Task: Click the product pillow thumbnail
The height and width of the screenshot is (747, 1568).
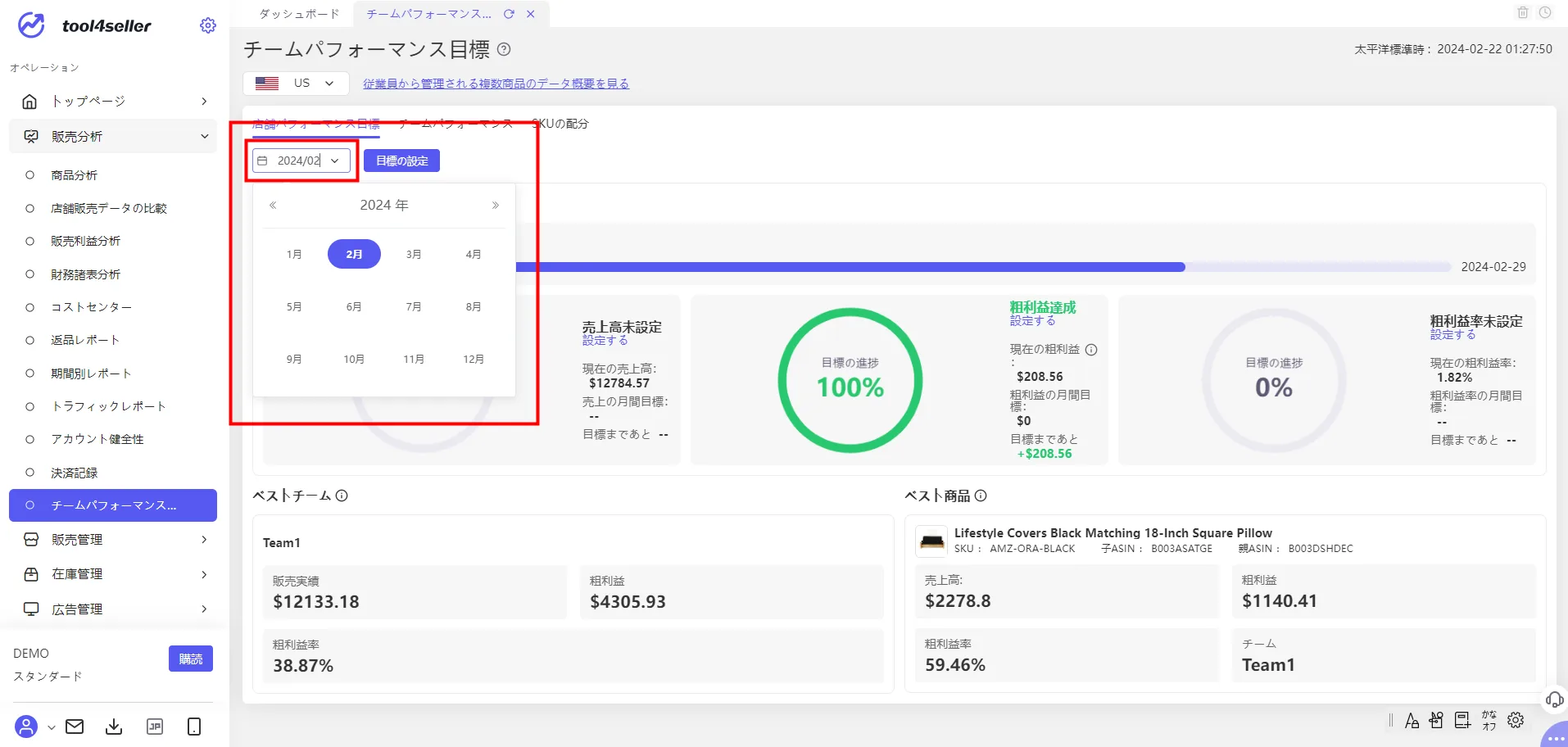Action: point(932,541)
